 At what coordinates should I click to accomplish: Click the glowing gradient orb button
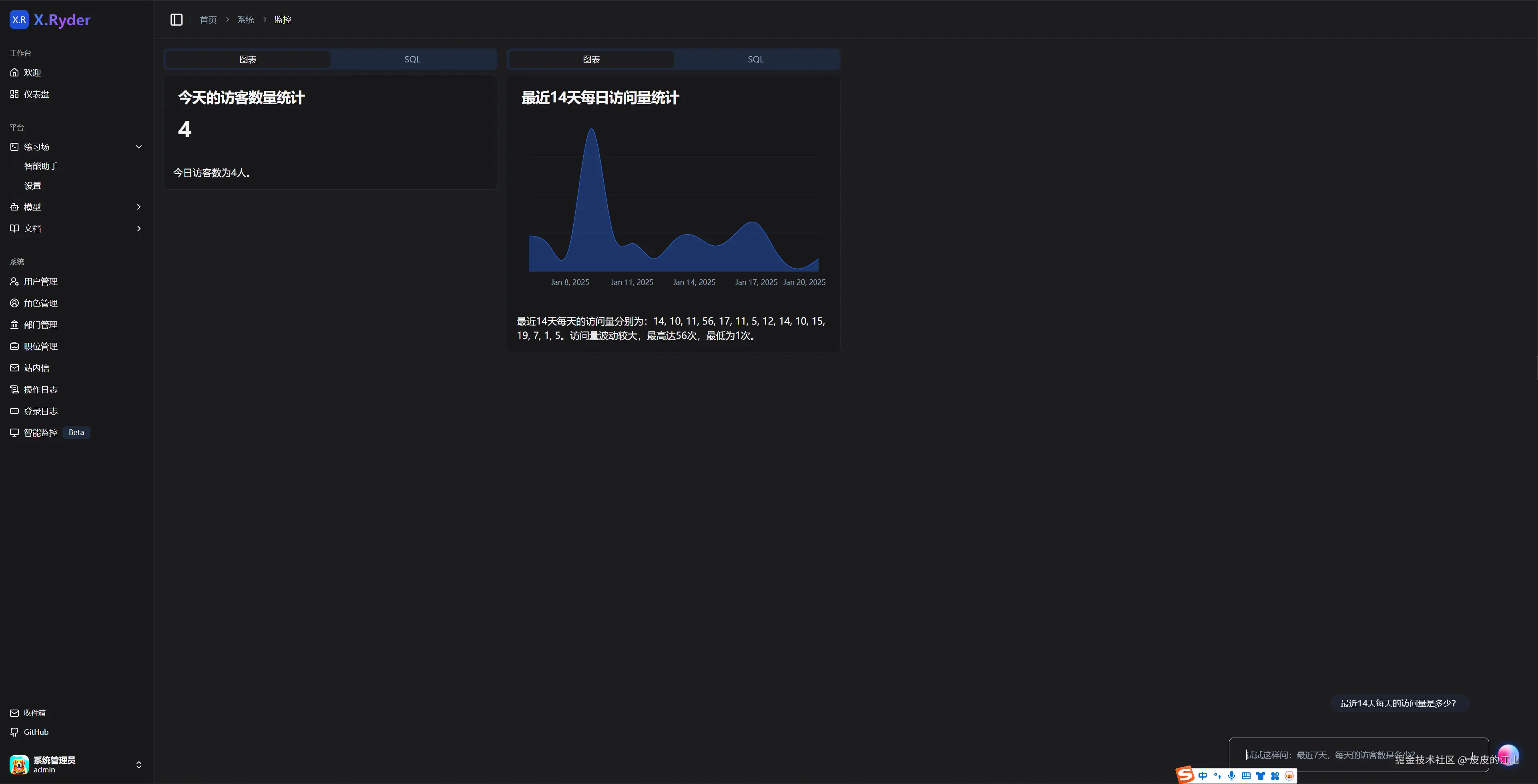pyautogui.click(x=1508, y=755)
